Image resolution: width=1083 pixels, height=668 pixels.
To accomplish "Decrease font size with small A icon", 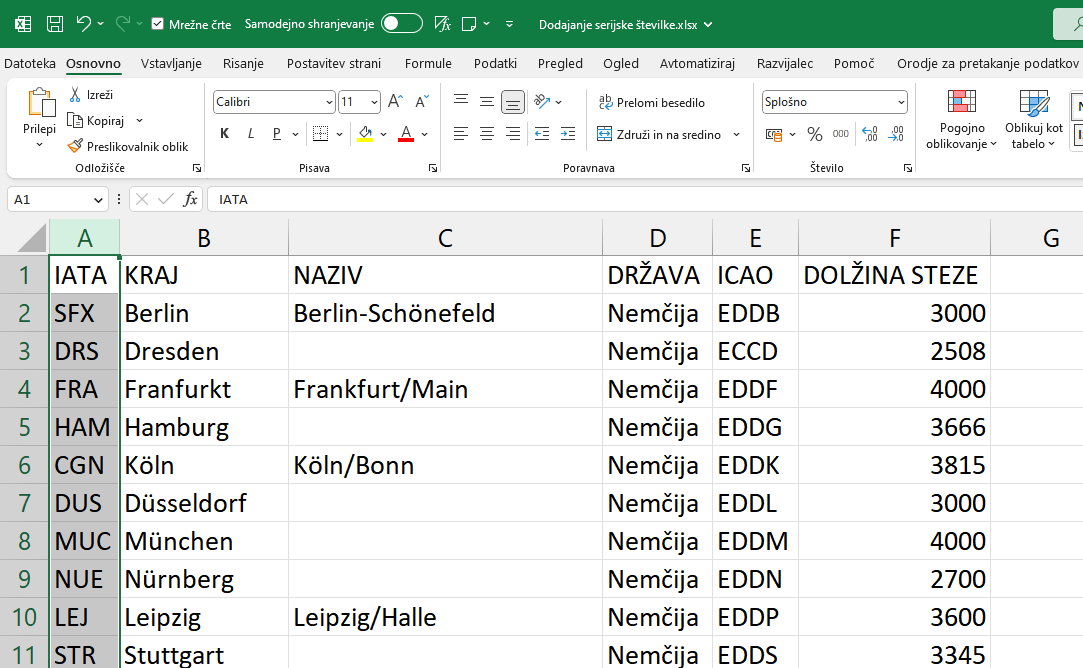I will coord(421,102).
